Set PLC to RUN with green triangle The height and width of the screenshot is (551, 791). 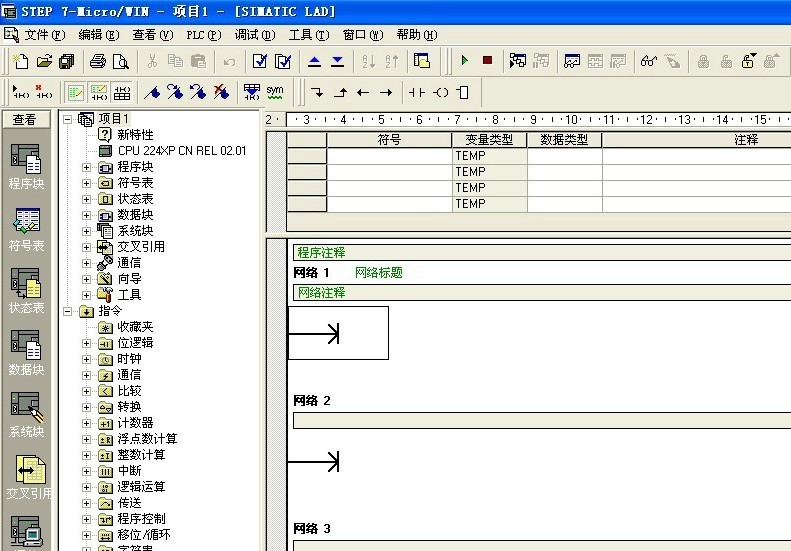[465, 61]
